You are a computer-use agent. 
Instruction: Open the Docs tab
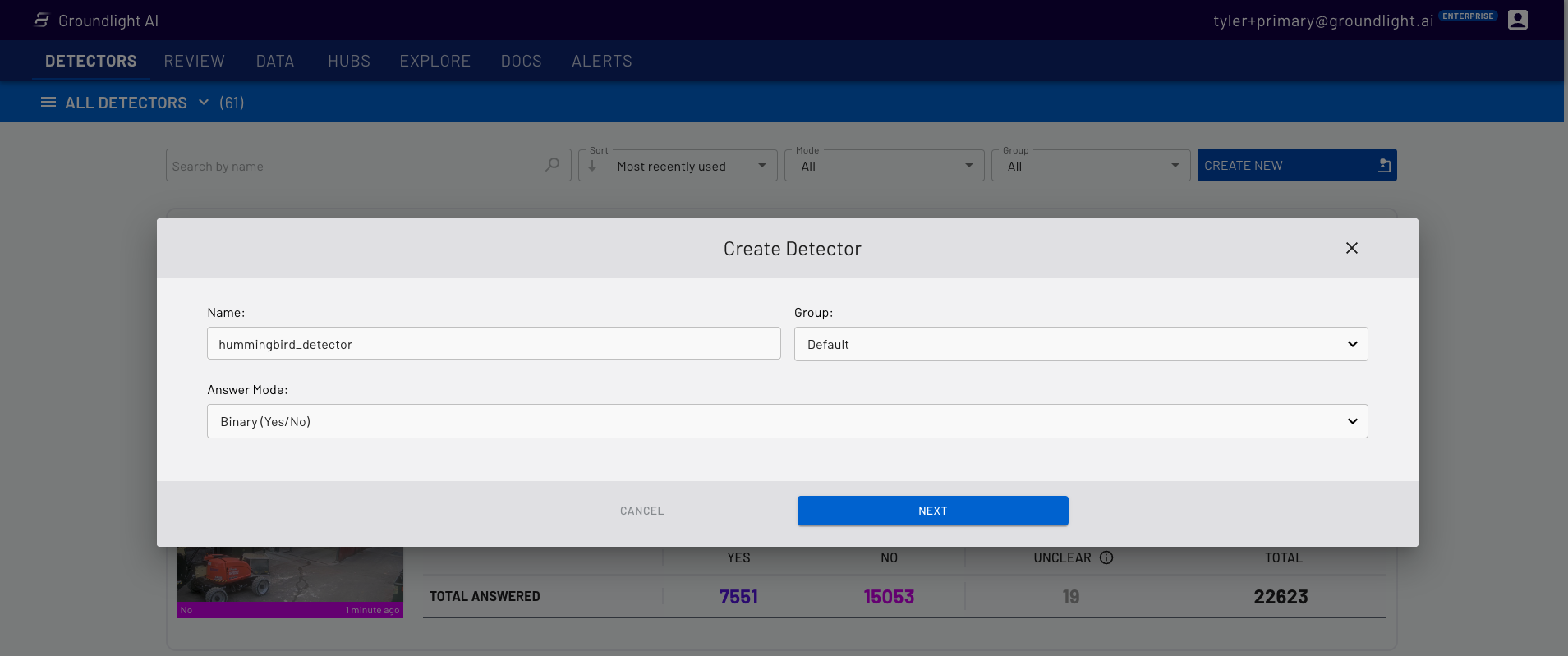coord(522,61)
